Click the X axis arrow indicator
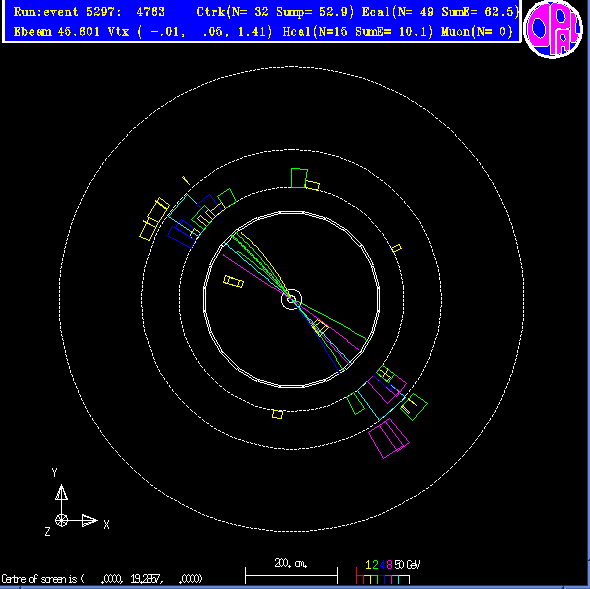The height and width of the screenshot is (589, 590). [x=90, y=521]
